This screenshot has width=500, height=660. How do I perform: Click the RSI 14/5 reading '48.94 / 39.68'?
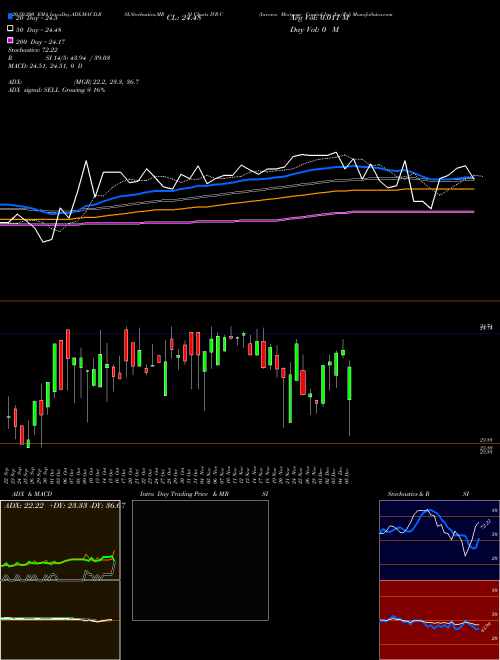point(90,58)
